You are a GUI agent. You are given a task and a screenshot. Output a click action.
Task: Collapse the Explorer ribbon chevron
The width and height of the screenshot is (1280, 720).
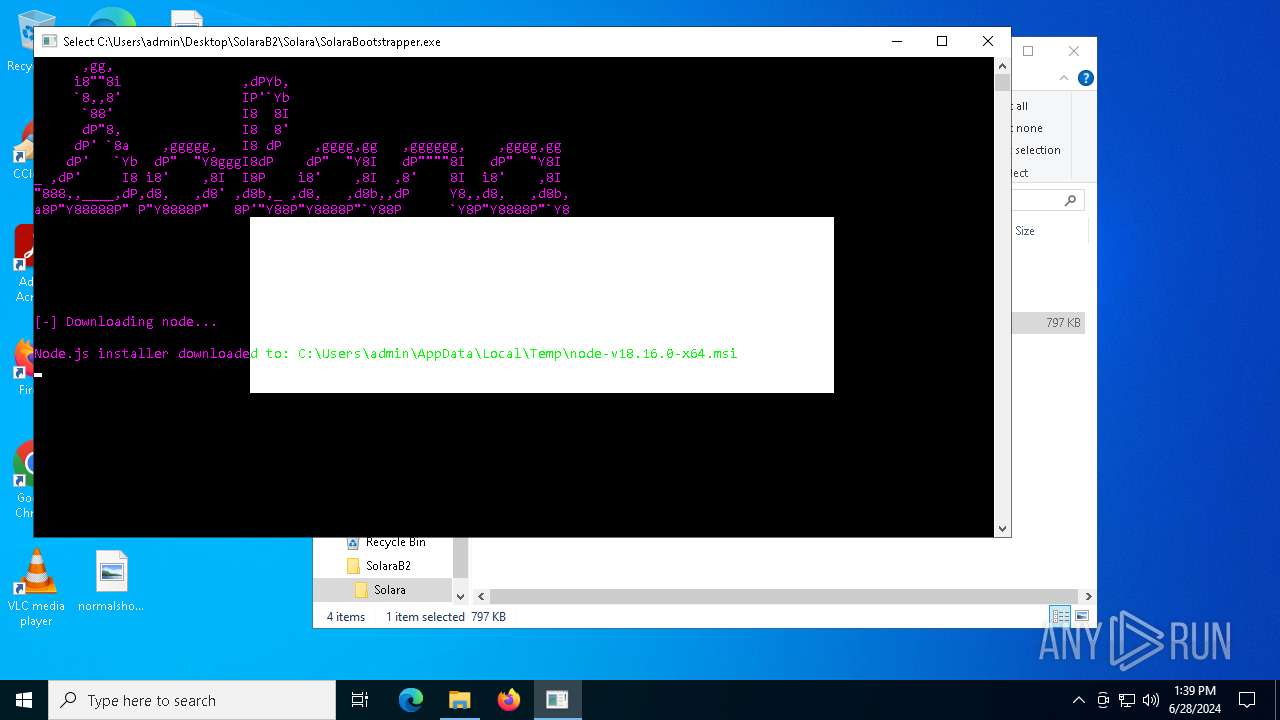click(x=1065, y=78)
